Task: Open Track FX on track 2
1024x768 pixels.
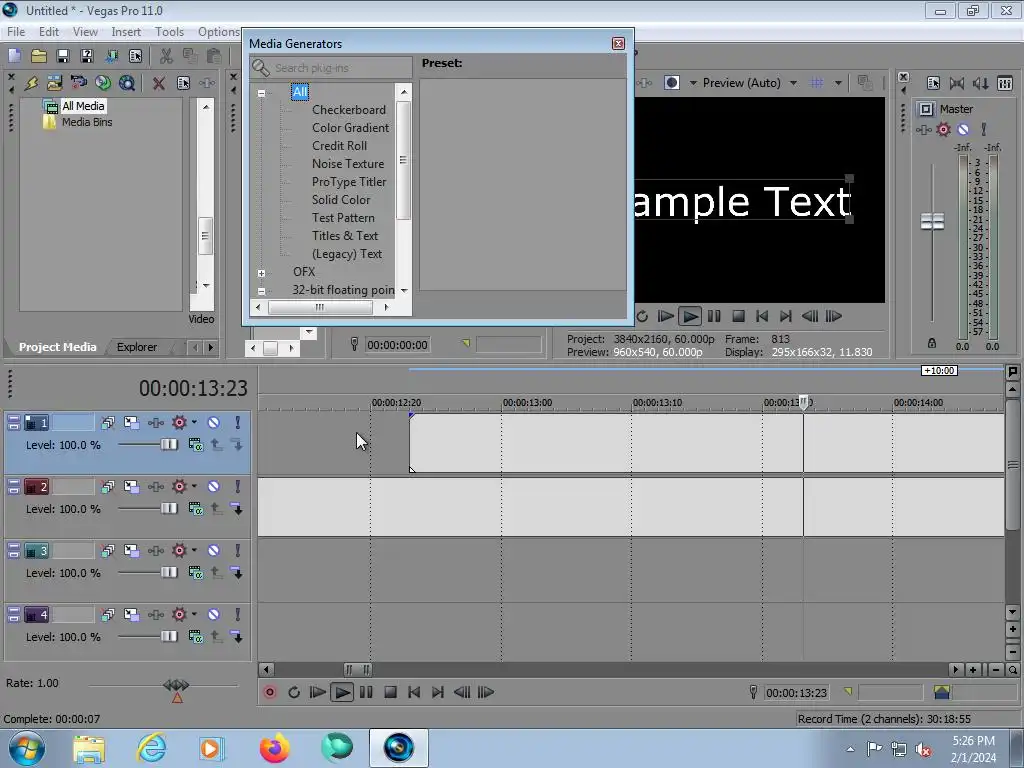Action: [x=155, y=487]
